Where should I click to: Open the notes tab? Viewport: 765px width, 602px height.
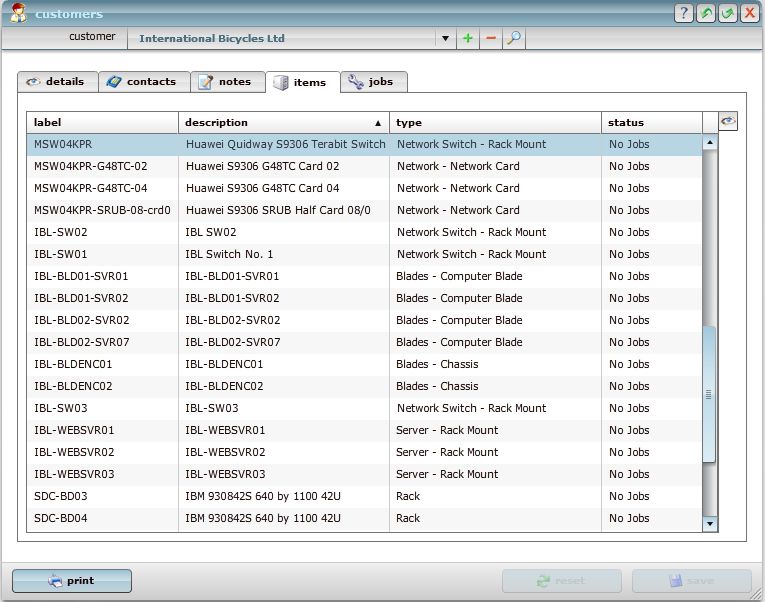pyautogui.click(x=227, y=82)
